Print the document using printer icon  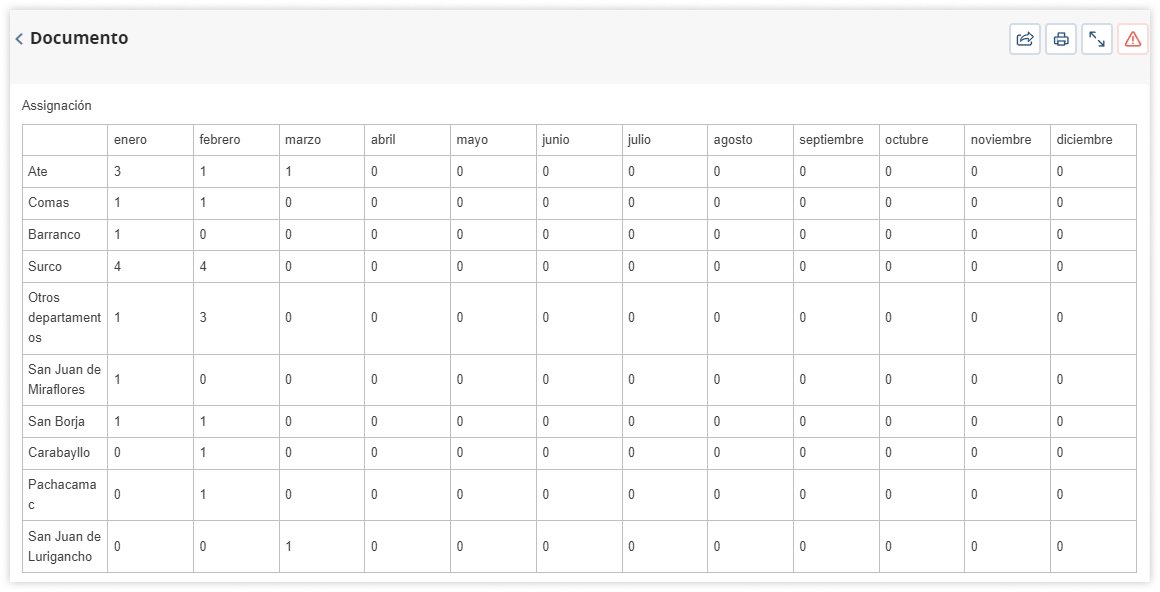tap(1061, 39)
